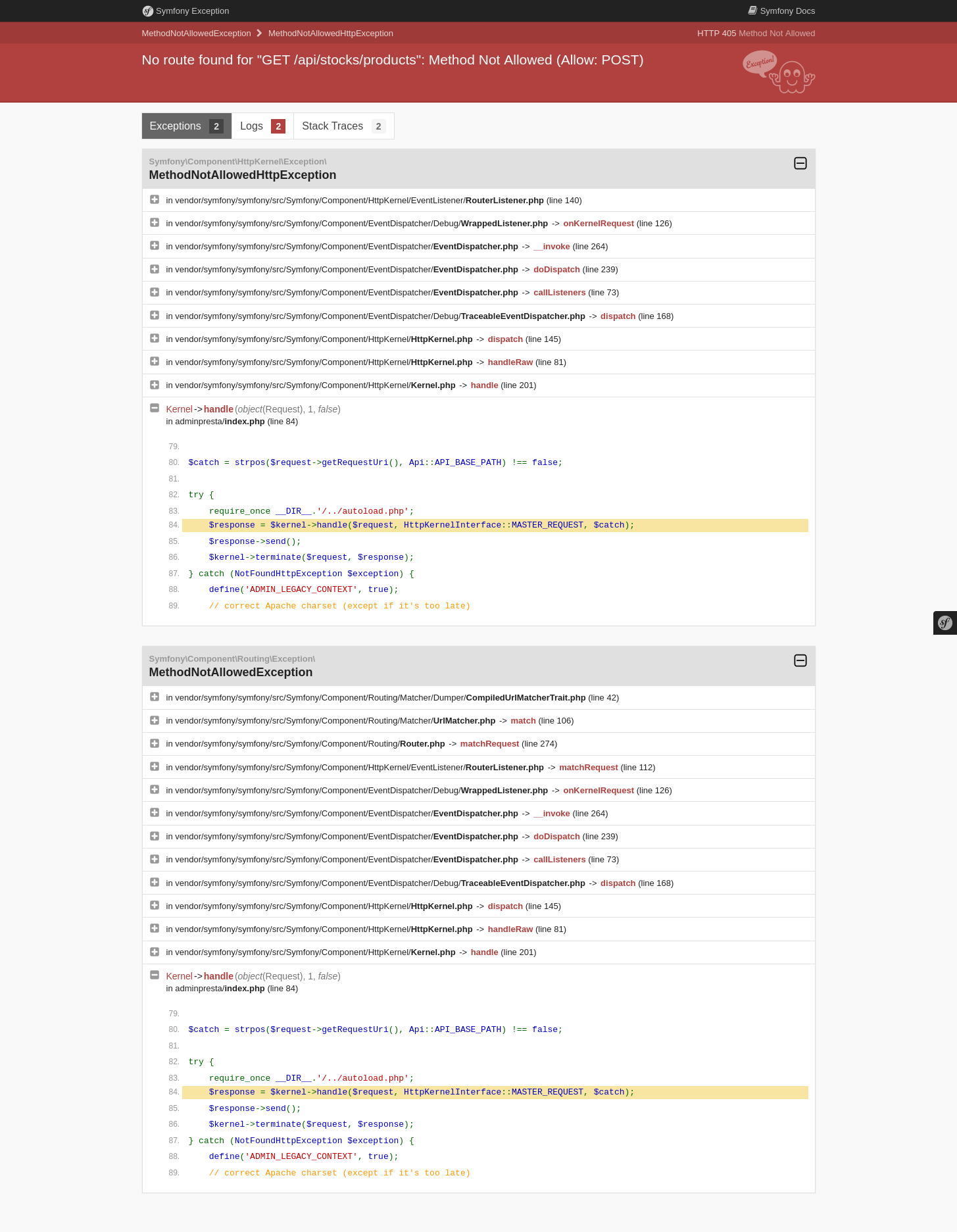This screenshot has height=1232, width=957.
Task: Collapse first Kernel handle index.php trace
Action: coord(155,408)
